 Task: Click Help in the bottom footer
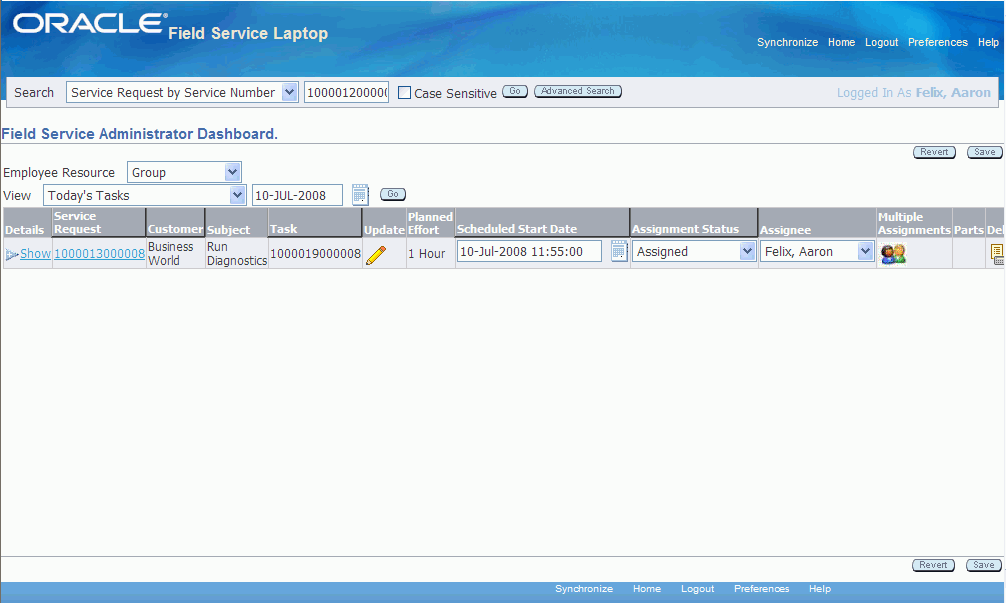(820, 589)
